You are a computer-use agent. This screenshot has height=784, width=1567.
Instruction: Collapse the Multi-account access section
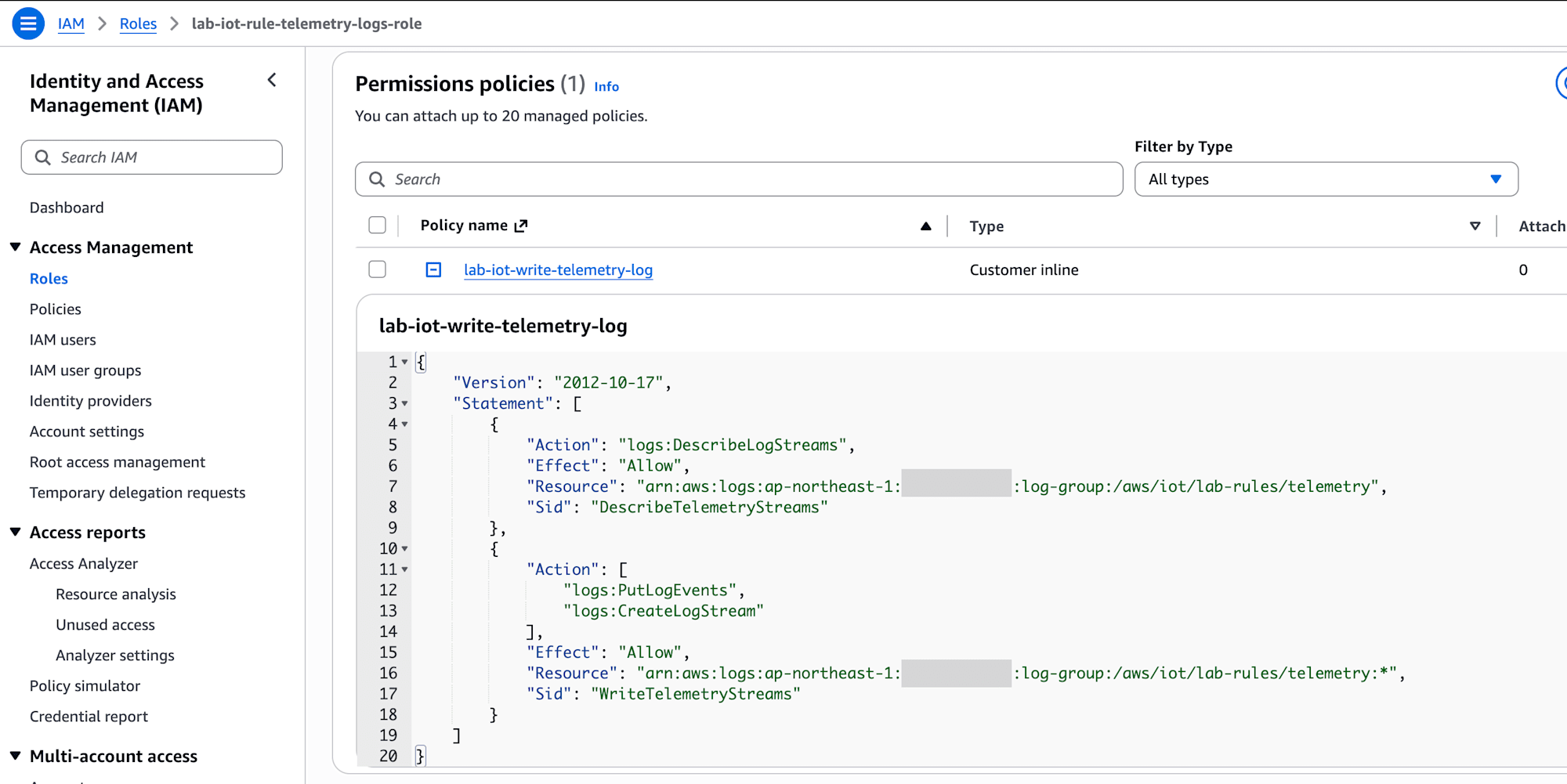[15, 756]
